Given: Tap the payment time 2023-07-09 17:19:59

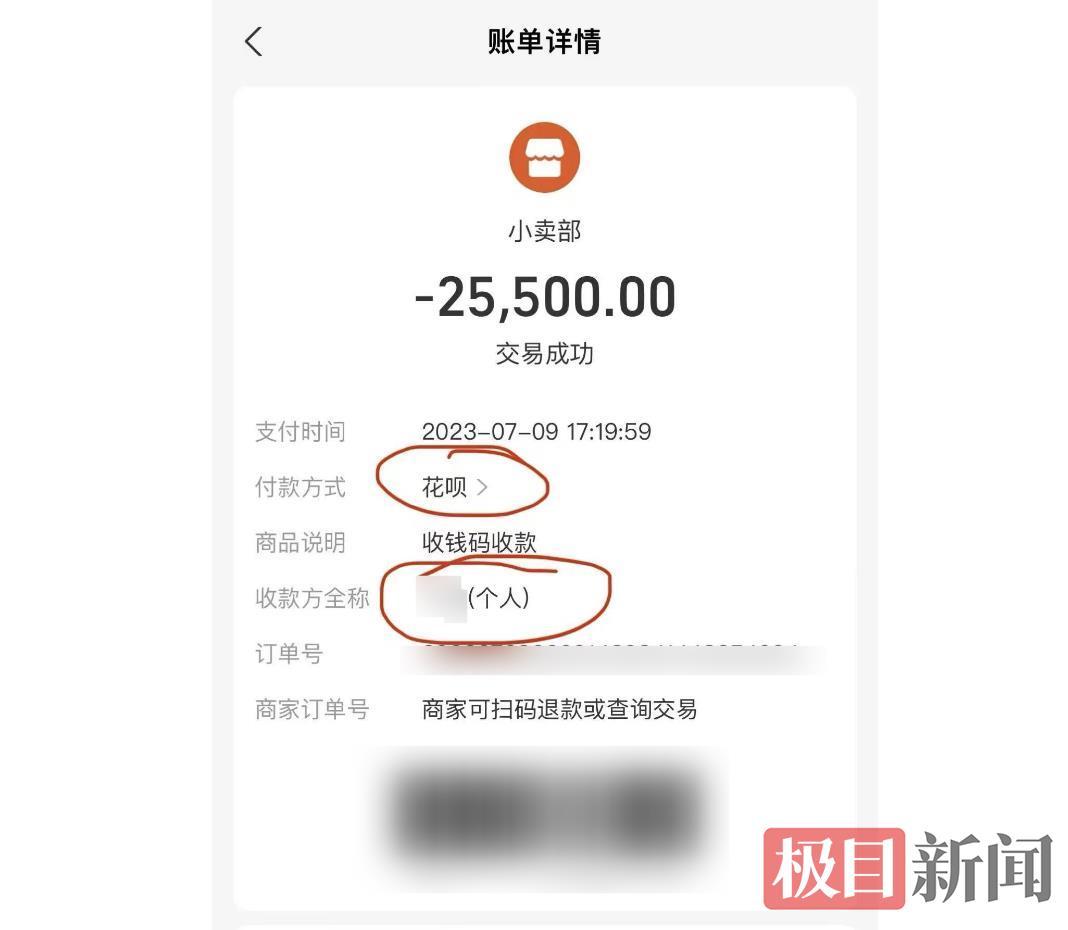Looking at the screenshot, I should pos(536,432).
